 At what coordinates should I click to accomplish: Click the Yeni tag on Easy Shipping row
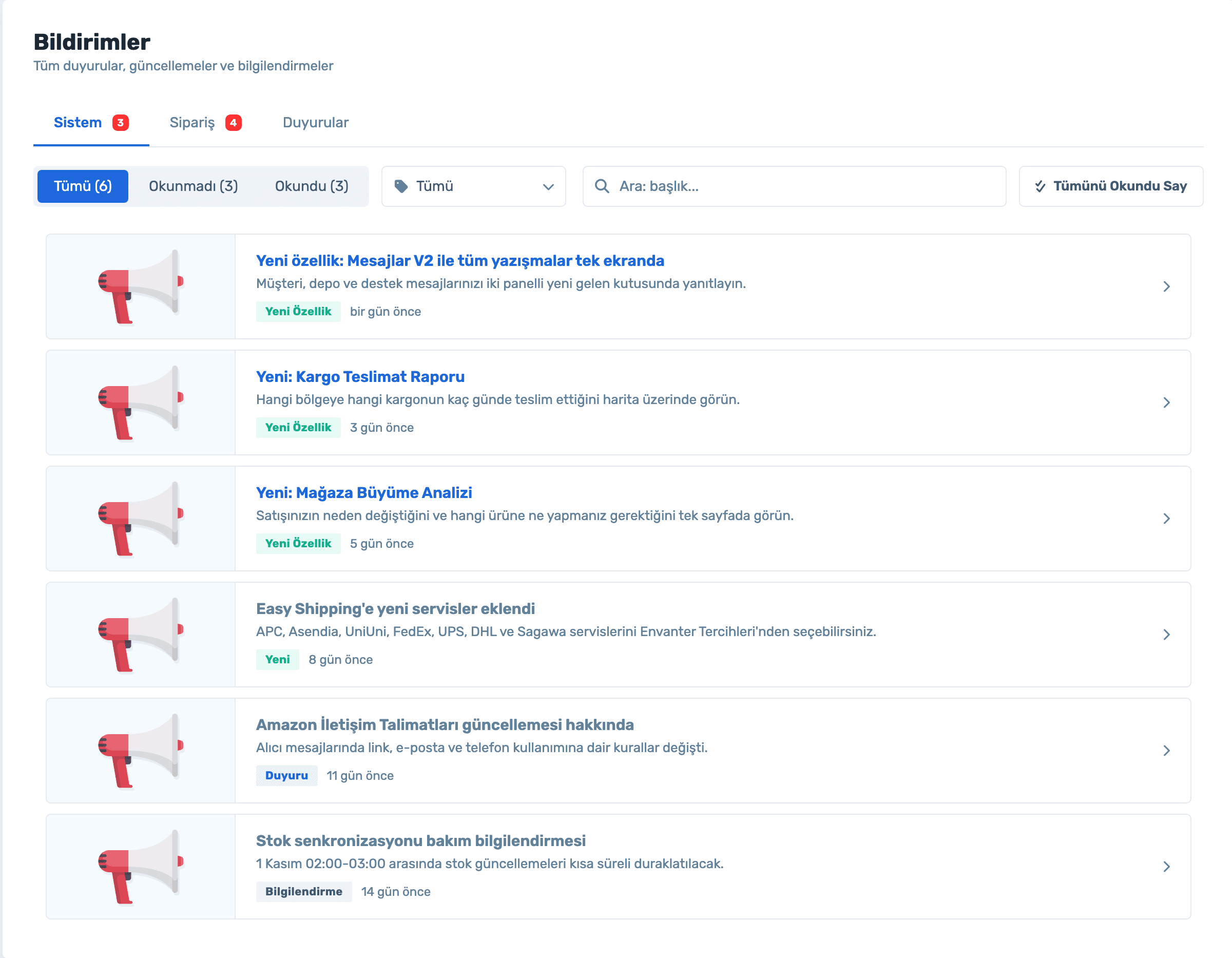[278, 660]
